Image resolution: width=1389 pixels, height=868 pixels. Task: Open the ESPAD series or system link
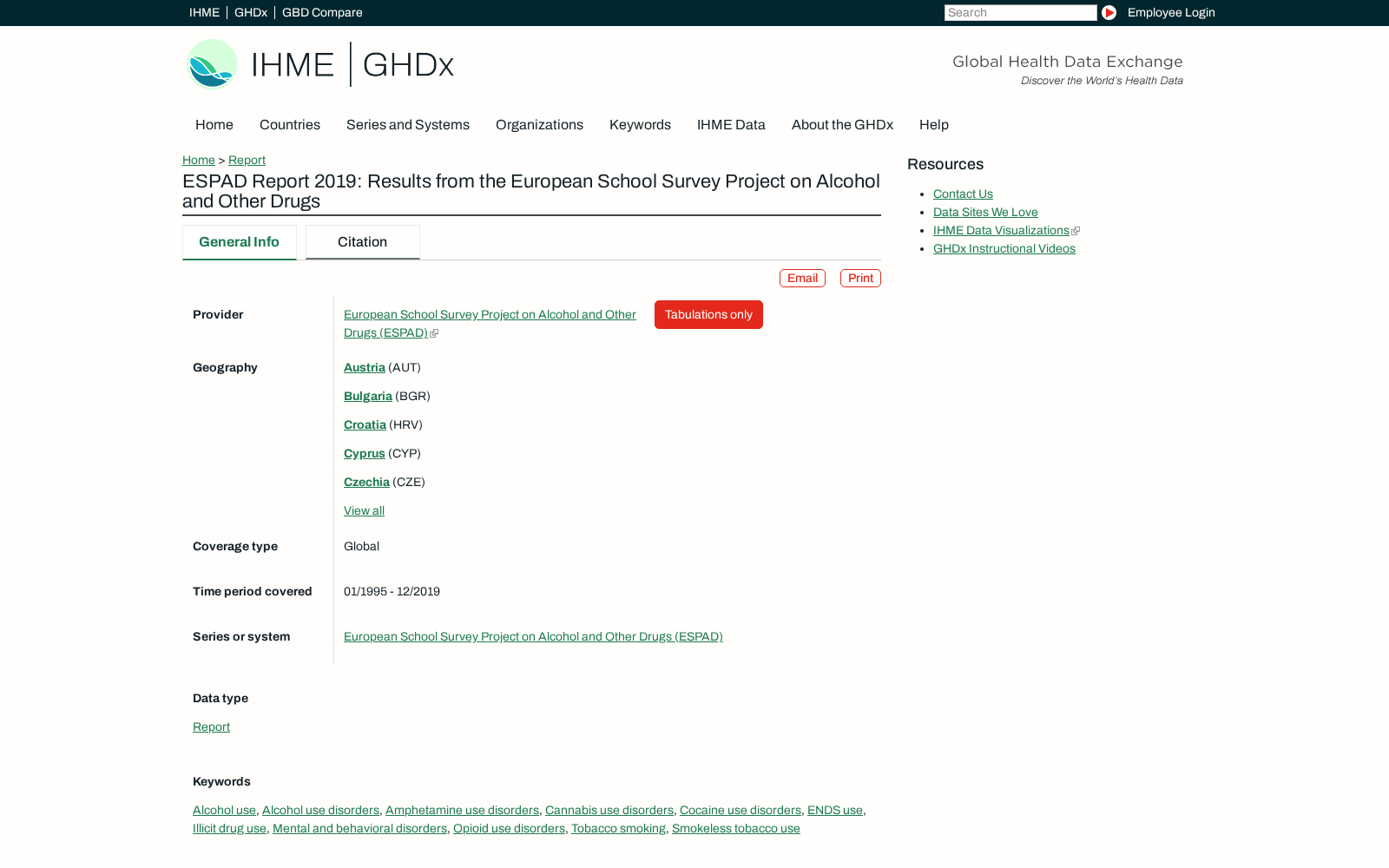(533, 637)
